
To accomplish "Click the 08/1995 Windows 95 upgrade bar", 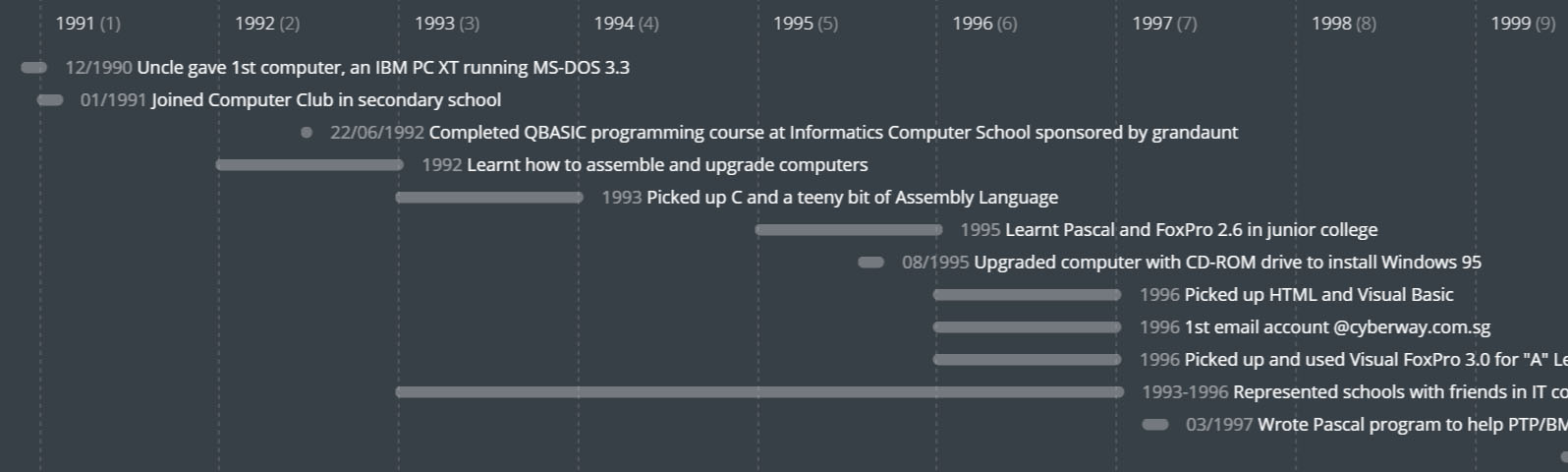I will [x=870, y=263].
